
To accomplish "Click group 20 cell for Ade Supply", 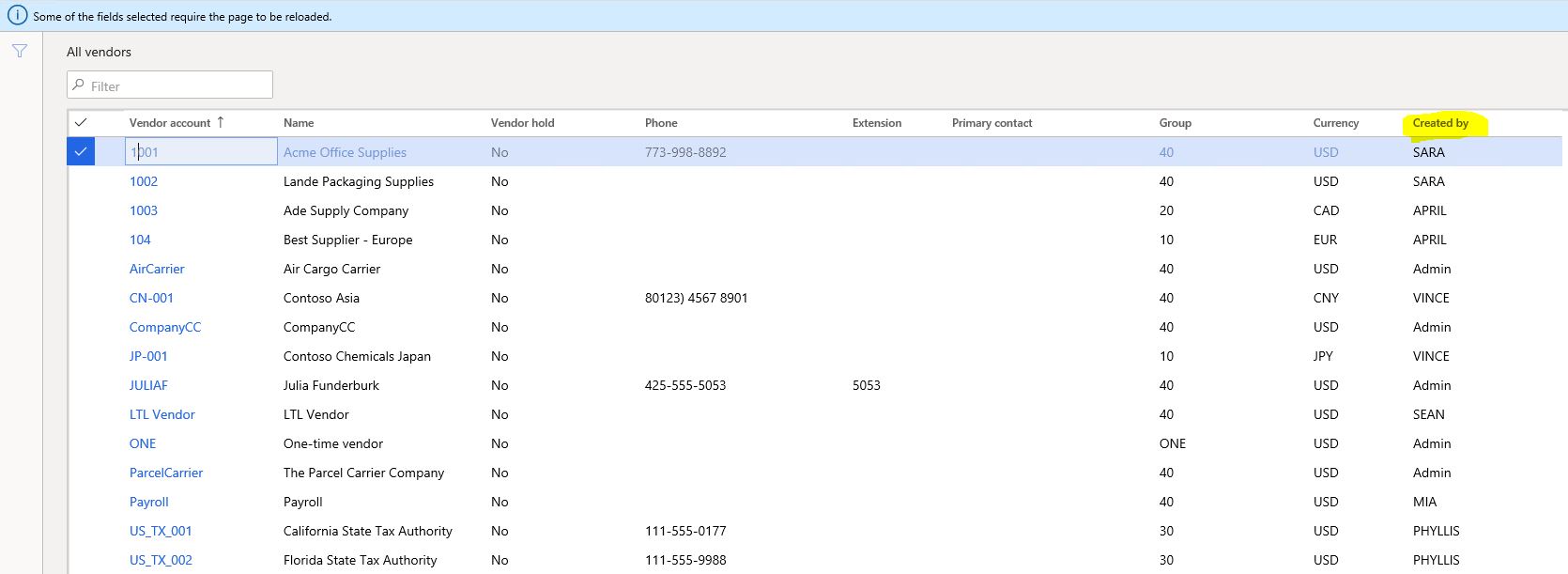I will coord(1166,210).
